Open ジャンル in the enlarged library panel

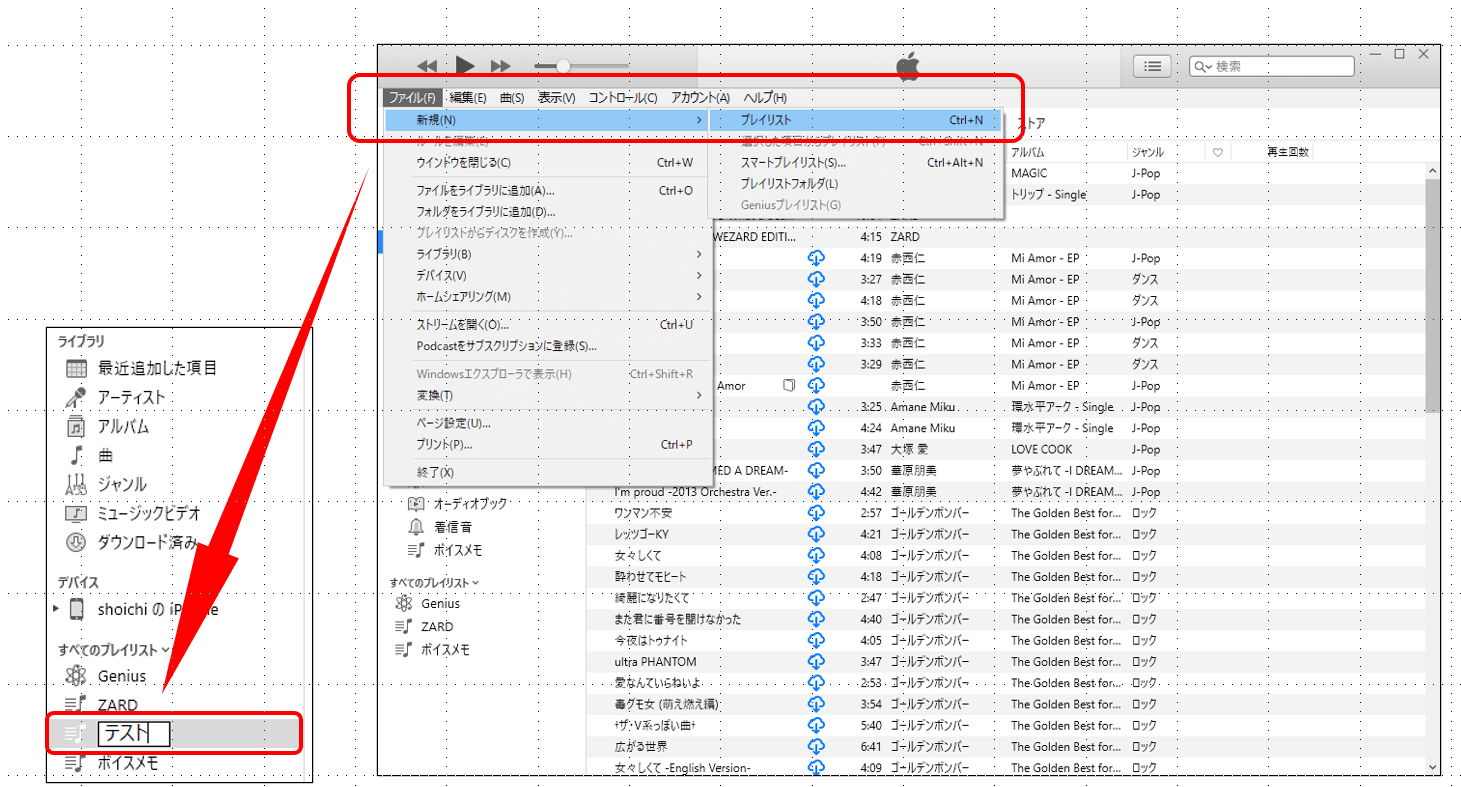(x=106, y=484)
